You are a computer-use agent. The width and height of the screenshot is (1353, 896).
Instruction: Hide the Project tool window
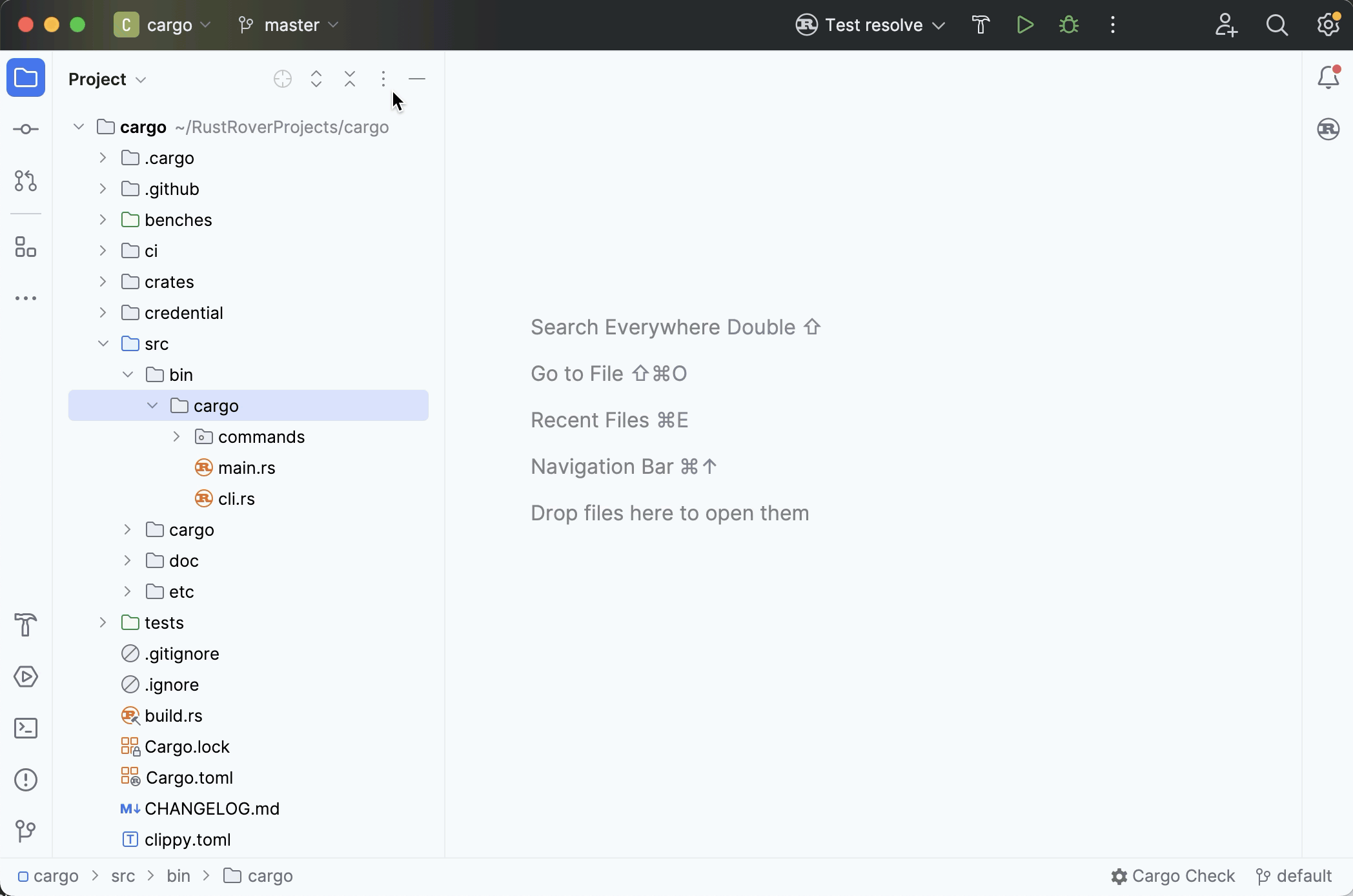pyautogui.click(x=417, y=79)
